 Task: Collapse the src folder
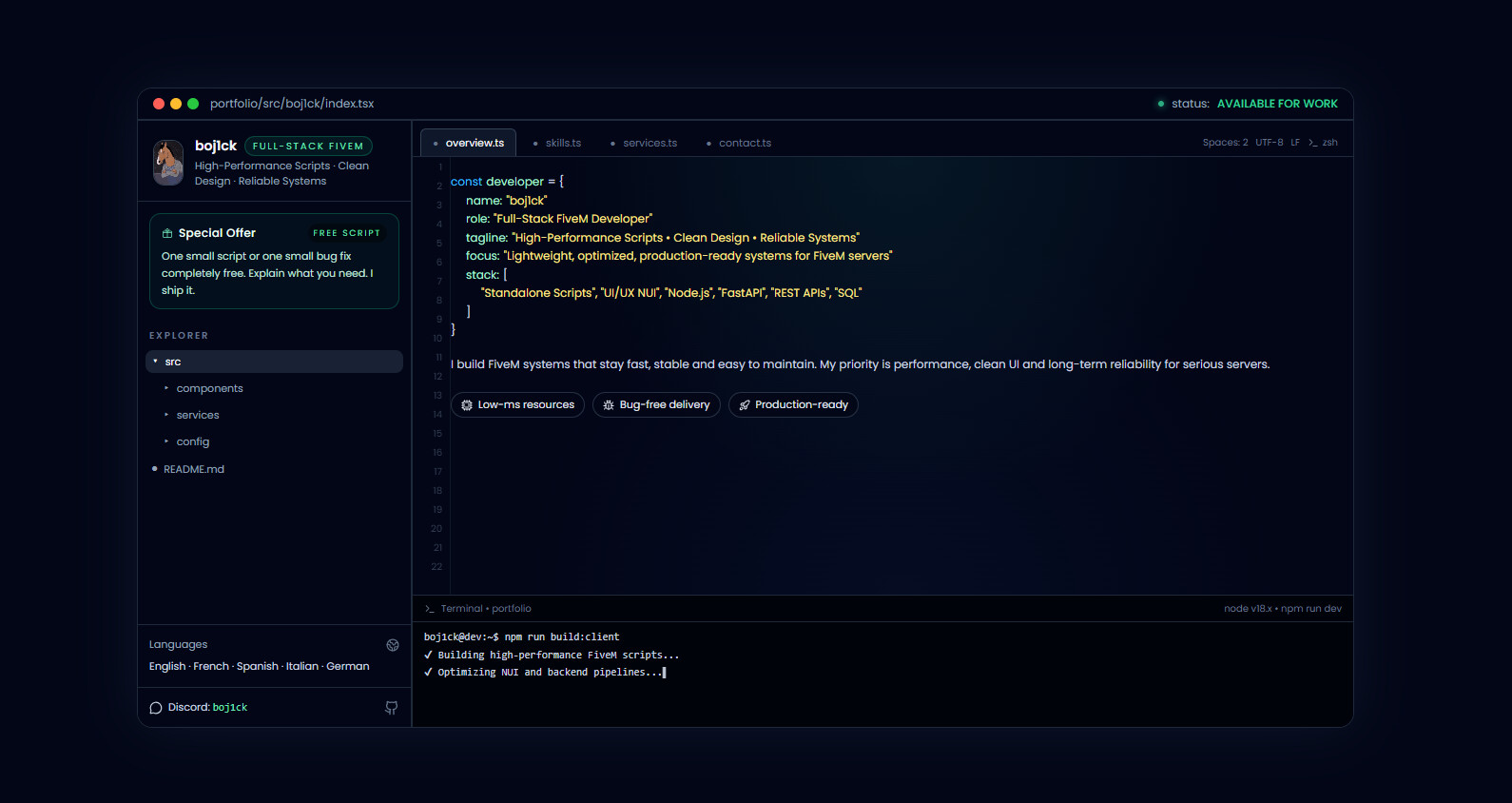pos(172,362)
